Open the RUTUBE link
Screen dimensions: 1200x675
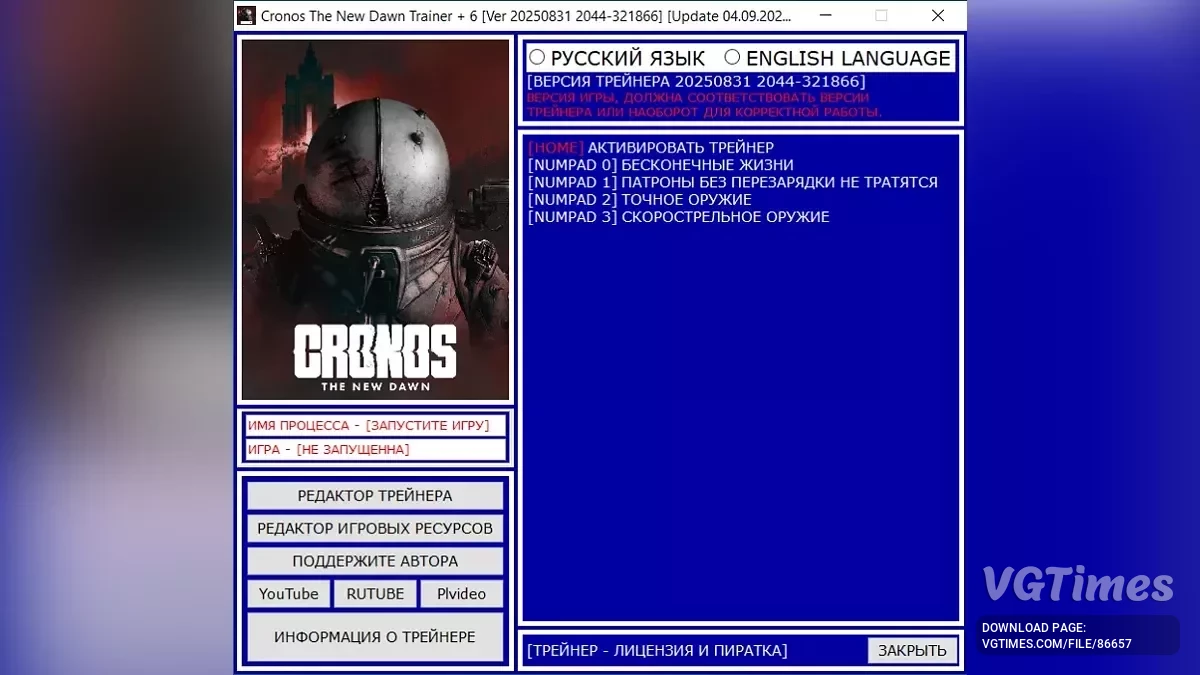tap(375, 593)
